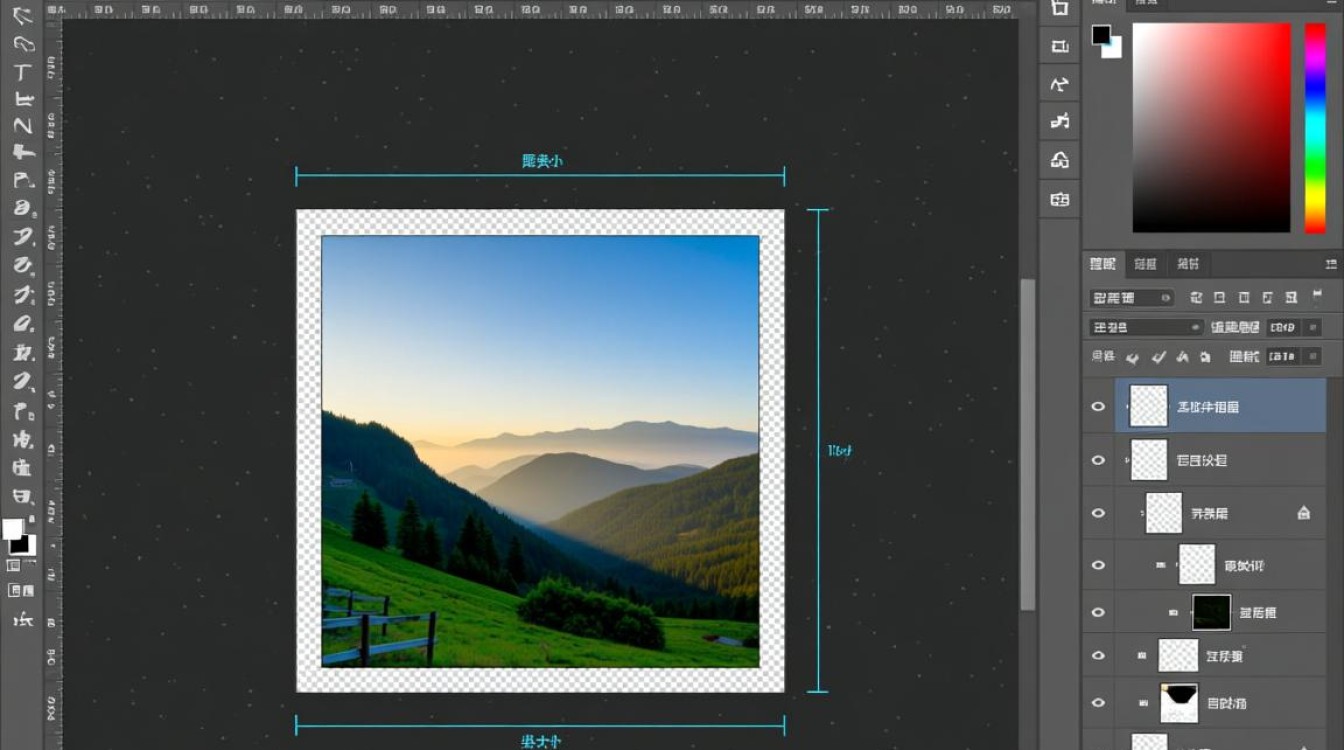Click the fill value field

tap(1283, 356)
